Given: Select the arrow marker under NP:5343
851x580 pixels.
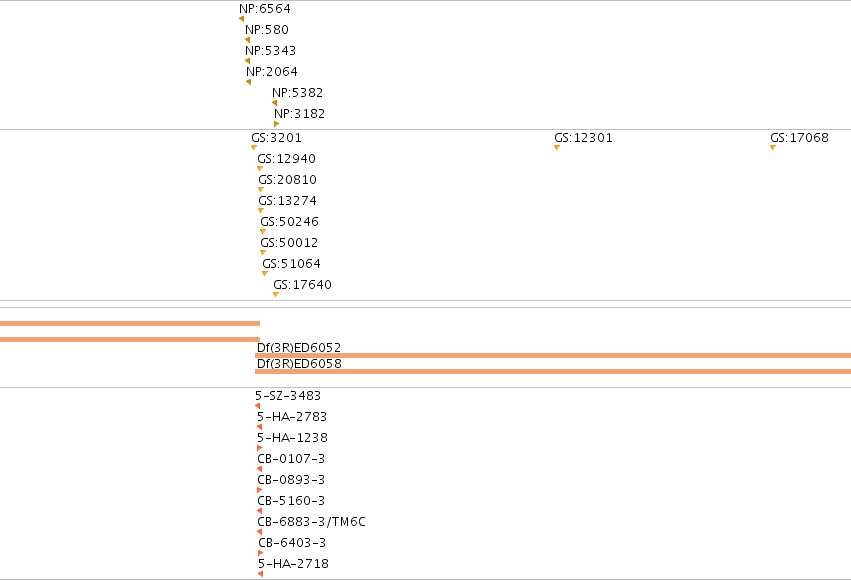Looking at the screenshot, I should 247,61.
